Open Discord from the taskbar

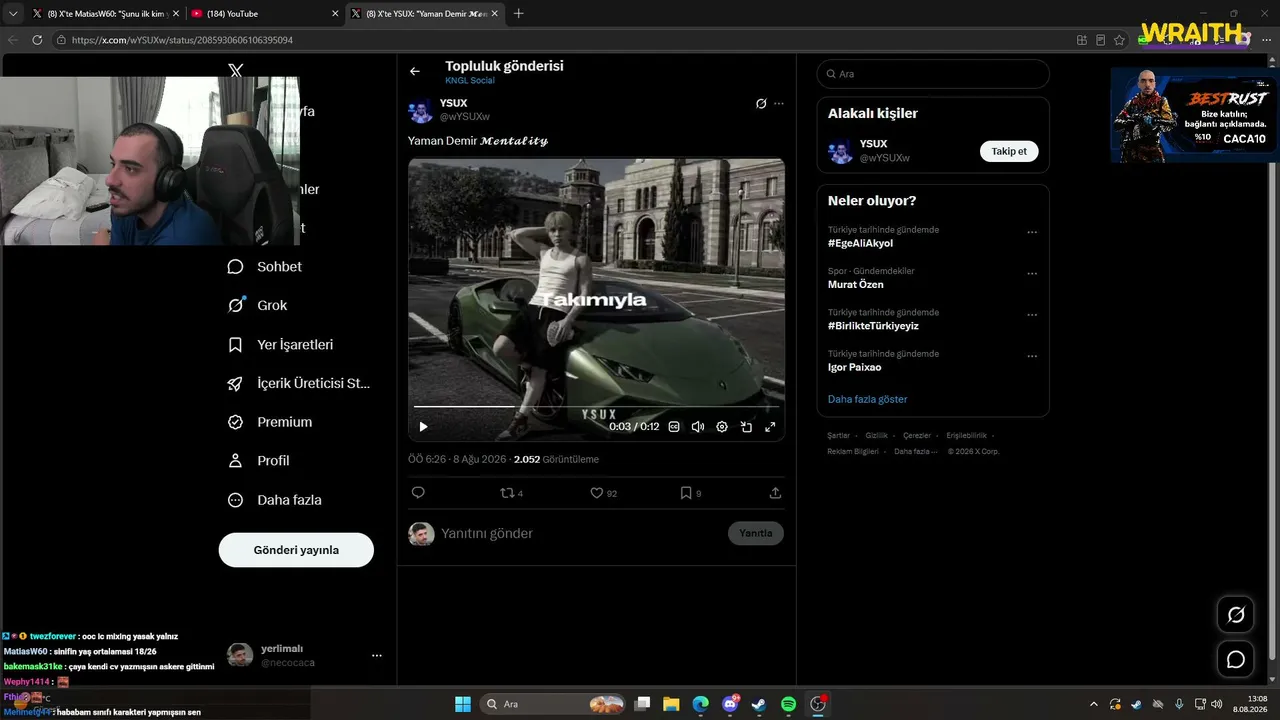tap(730, 704)
